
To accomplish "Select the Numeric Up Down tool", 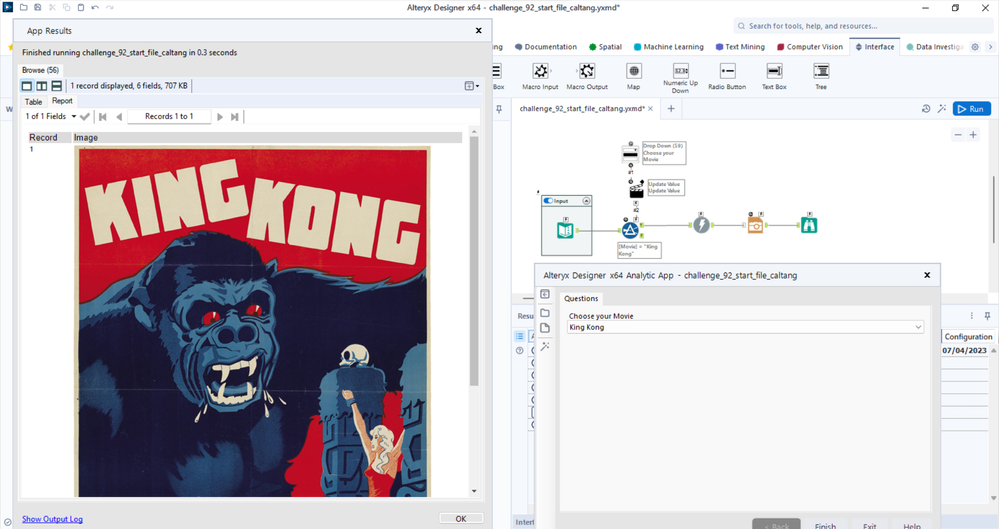I will 680,78.
